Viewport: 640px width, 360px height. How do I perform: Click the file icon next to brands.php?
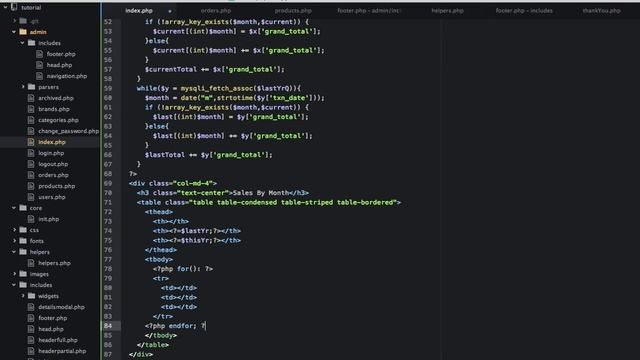[31, 109]
